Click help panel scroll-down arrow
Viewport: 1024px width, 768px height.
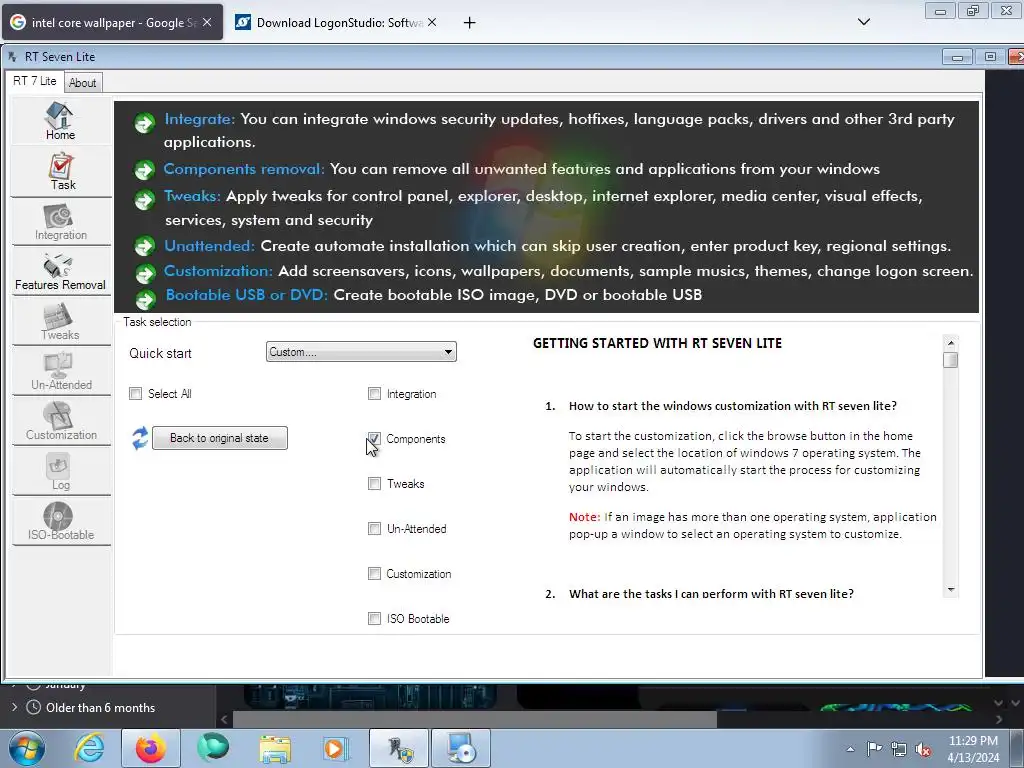click(x=950, y=589)
